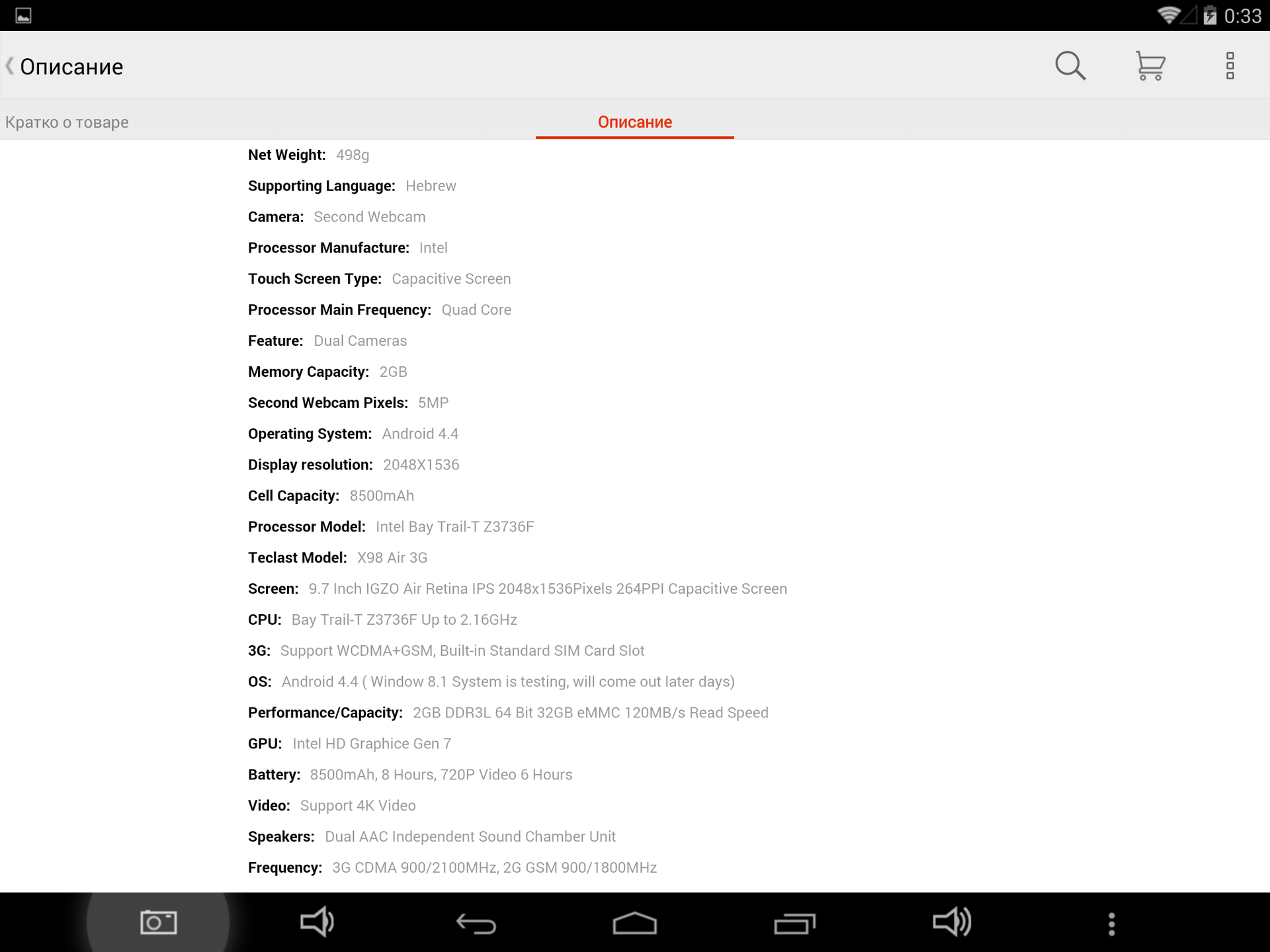Tap the Wi-Fi status icon
Viewport: 1270px width, 952px height.
[x=1169, y=15]
